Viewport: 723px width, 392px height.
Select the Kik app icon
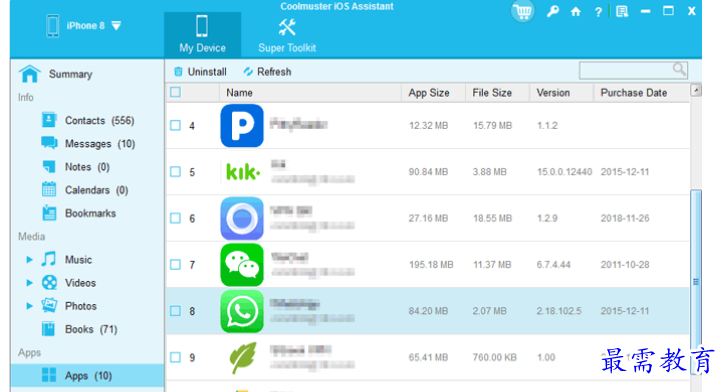[242, 172]
